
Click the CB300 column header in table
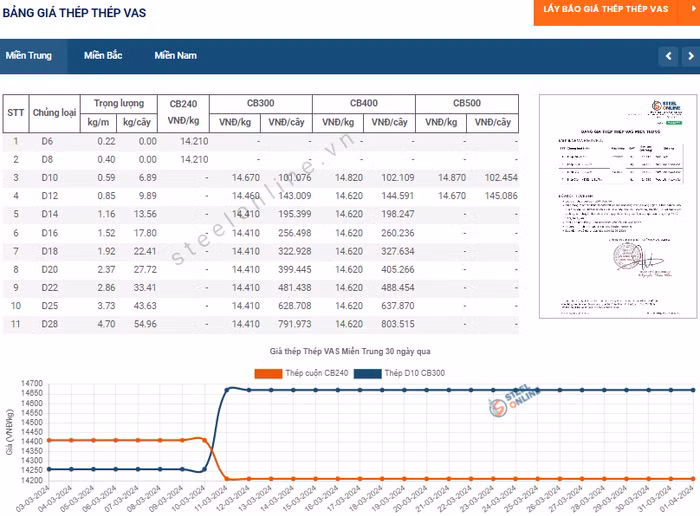click(x=260, y=104)
